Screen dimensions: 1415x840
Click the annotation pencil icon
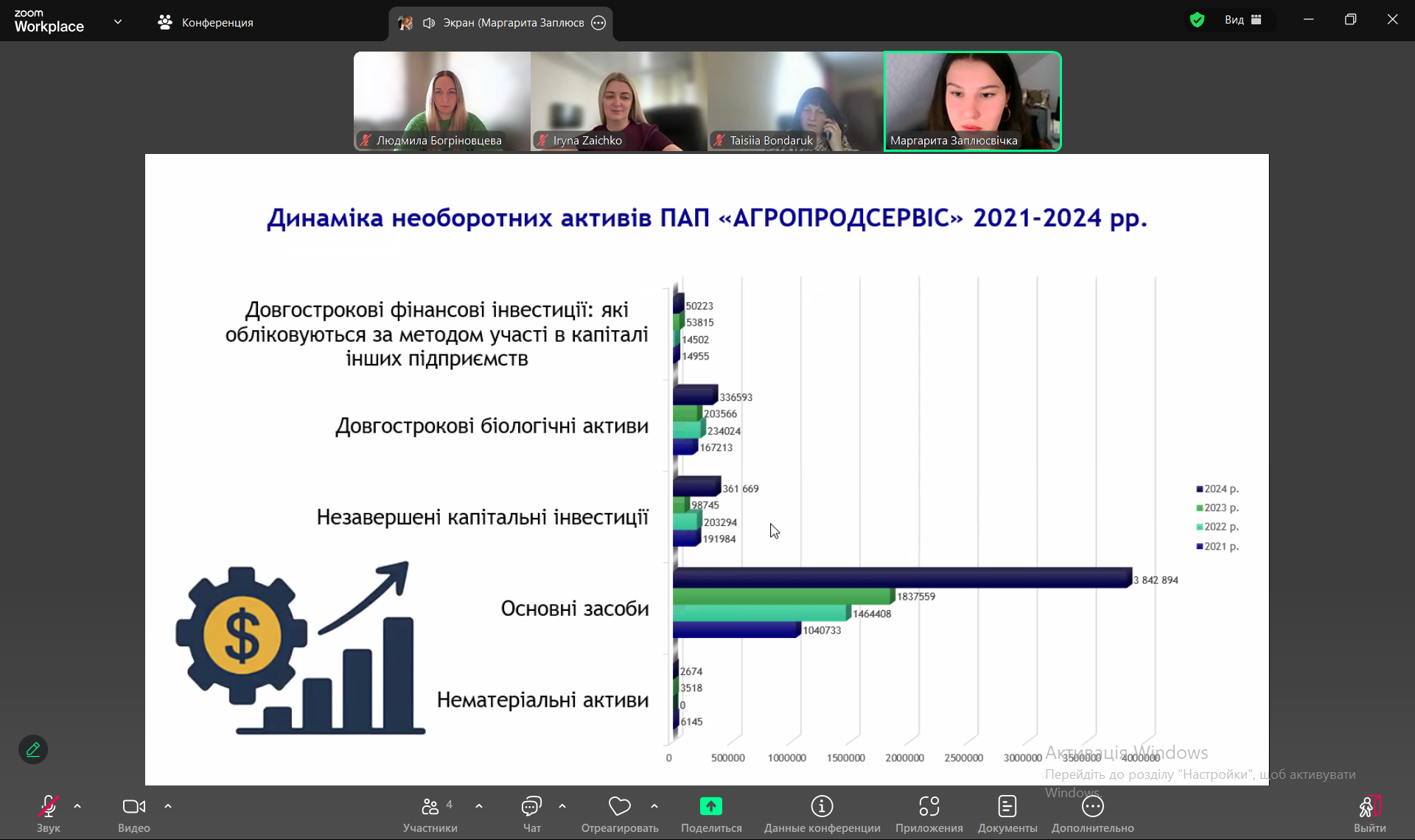tap(33, 749)
